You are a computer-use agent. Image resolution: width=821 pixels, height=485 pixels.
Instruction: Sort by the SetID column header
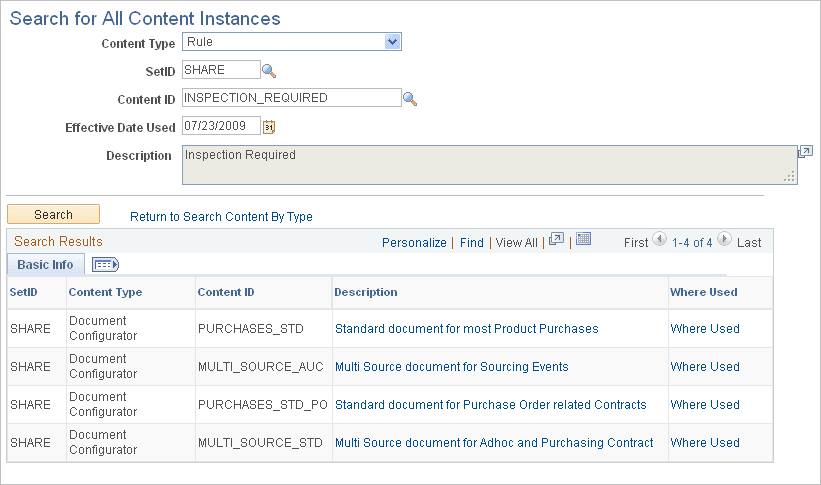pos(24,292)
